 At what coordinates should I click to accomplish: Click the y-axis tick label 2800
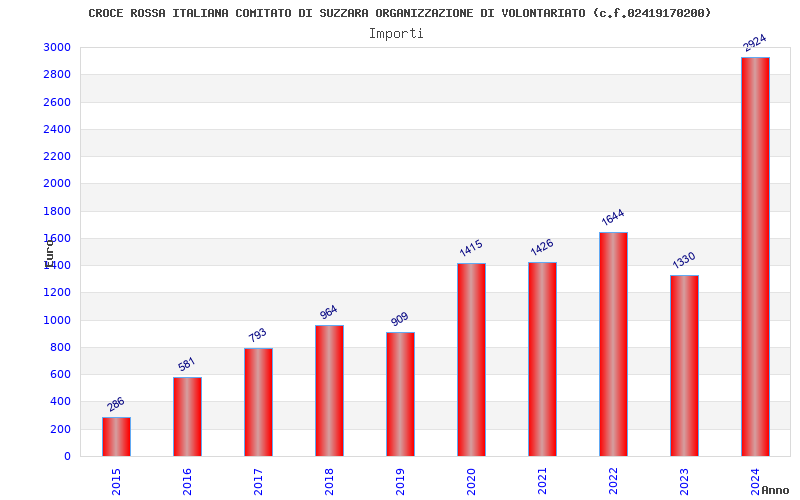click(x=57, y=74)
